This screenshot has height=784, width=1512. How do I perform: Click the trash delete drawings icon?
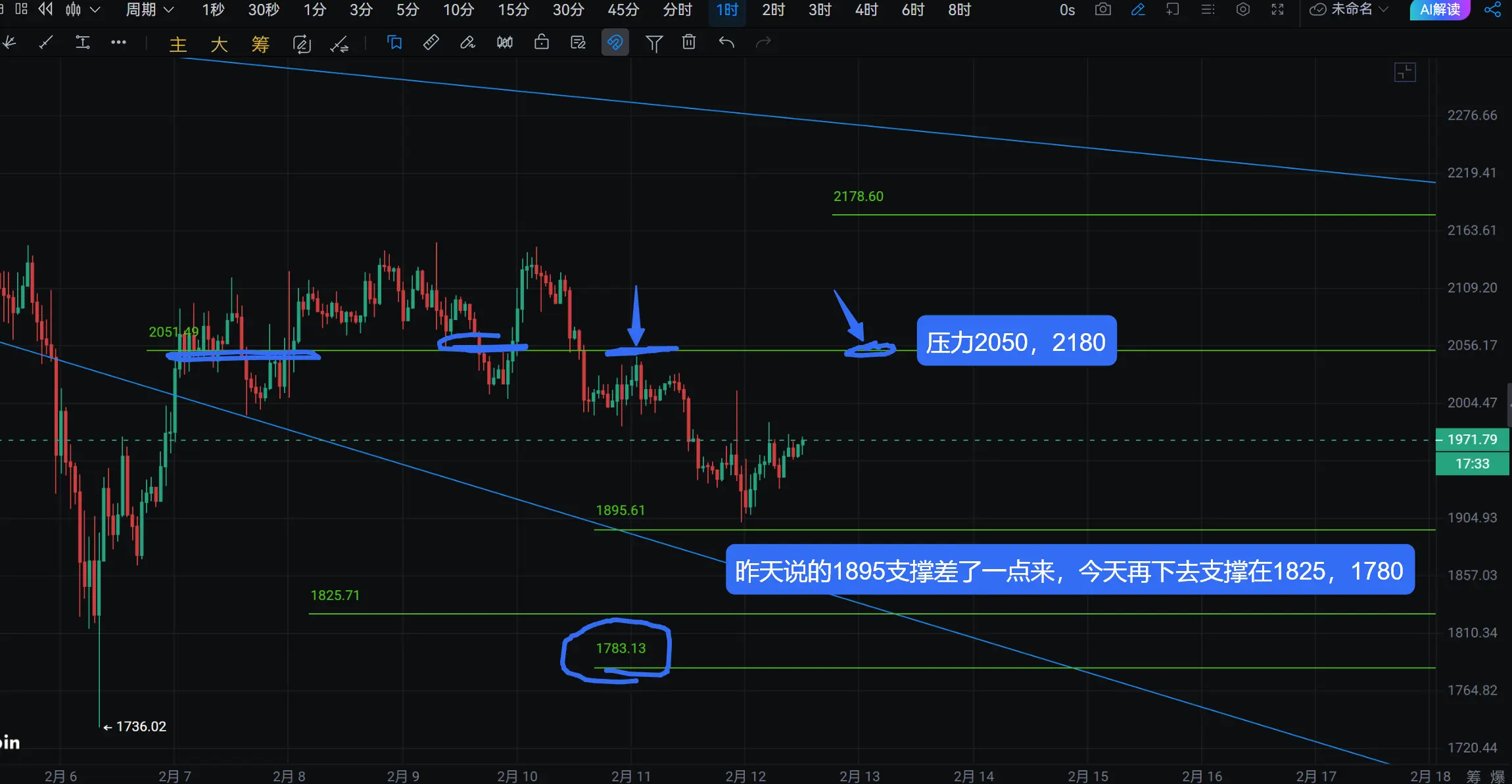click(x=688, y=43)
